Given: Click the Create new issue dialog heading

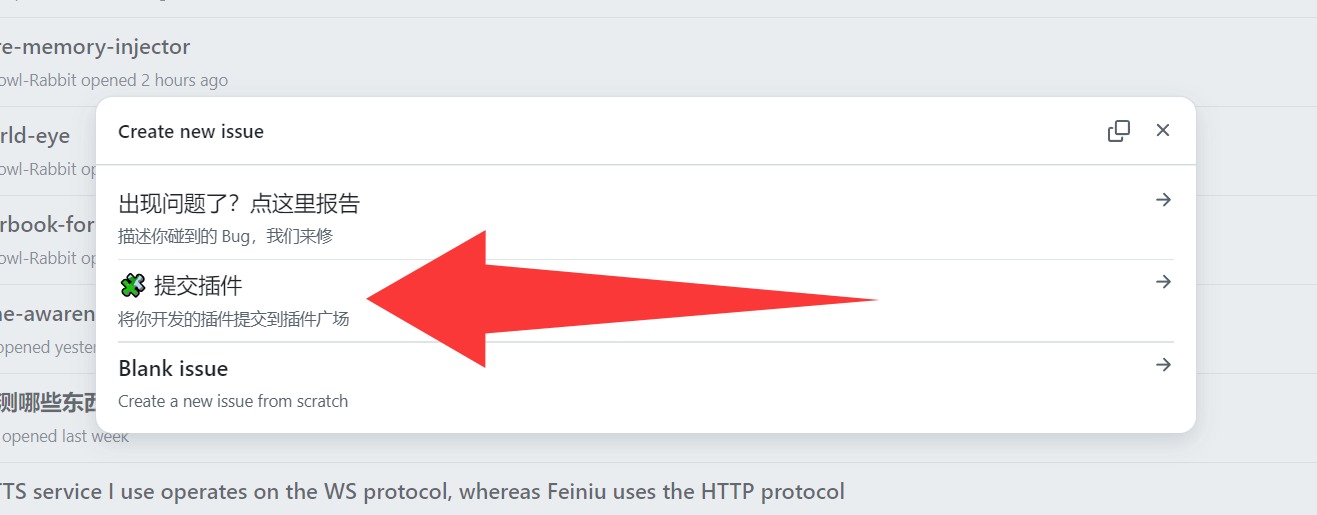Looking at the screenshot, I should tap(191, 131).
